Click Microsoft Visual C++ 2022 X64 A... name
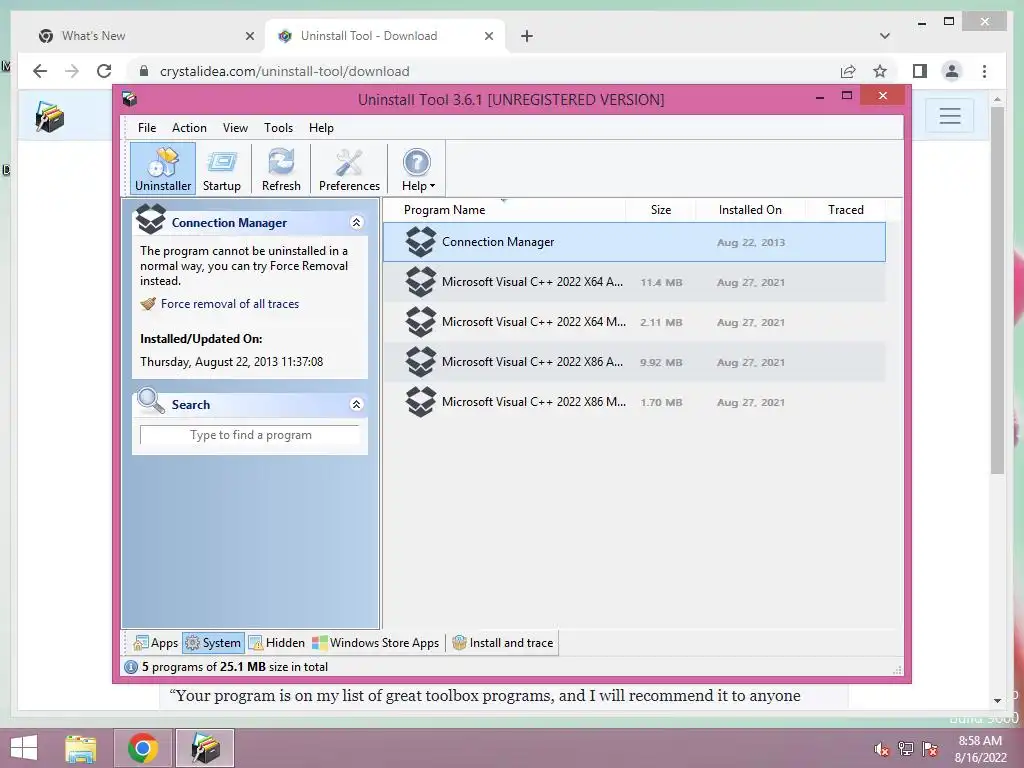 [x=532, y=282]
